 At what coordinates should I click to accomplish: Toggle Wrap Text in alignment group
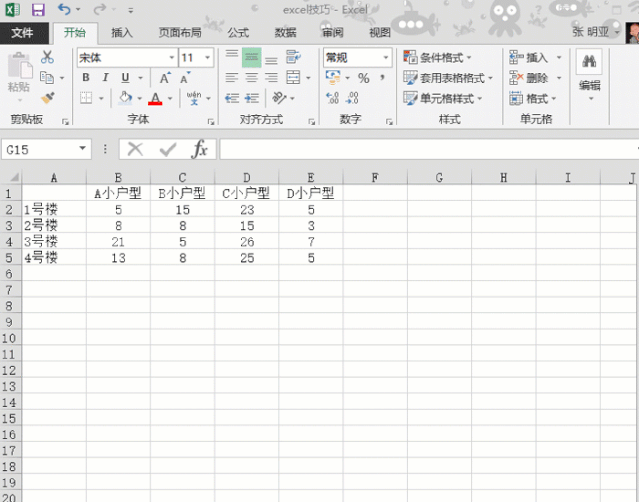click(x=292, y=58)
